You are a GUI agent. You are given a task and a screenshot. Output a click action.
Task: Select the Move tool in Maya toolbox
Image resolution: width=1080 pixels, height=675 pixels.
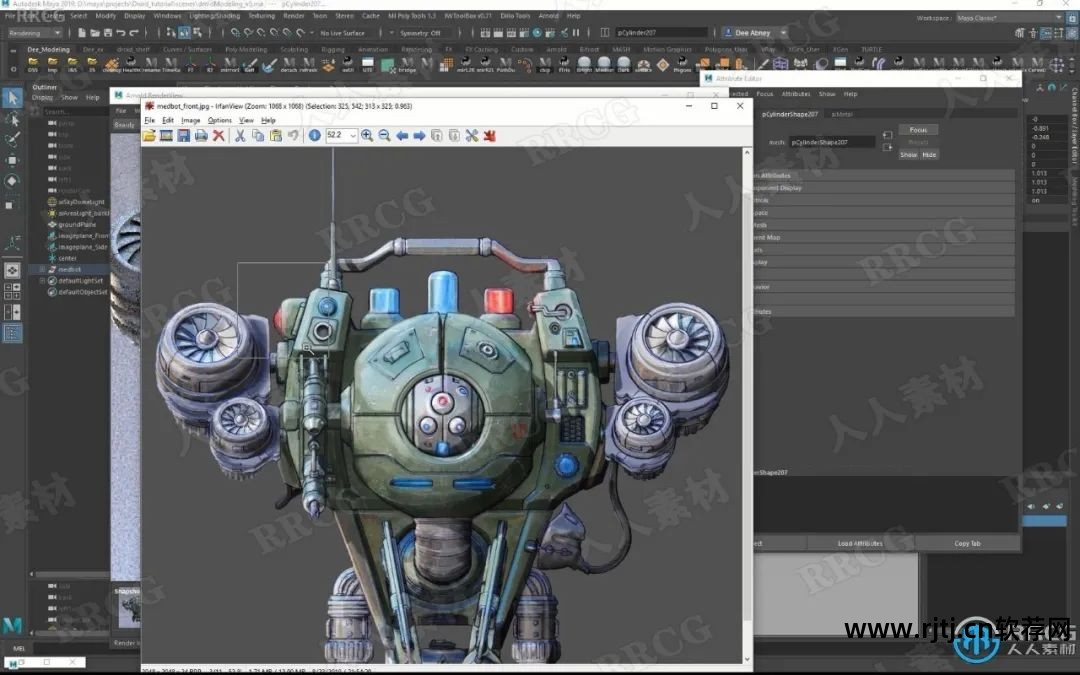click(x=12, y=160)
